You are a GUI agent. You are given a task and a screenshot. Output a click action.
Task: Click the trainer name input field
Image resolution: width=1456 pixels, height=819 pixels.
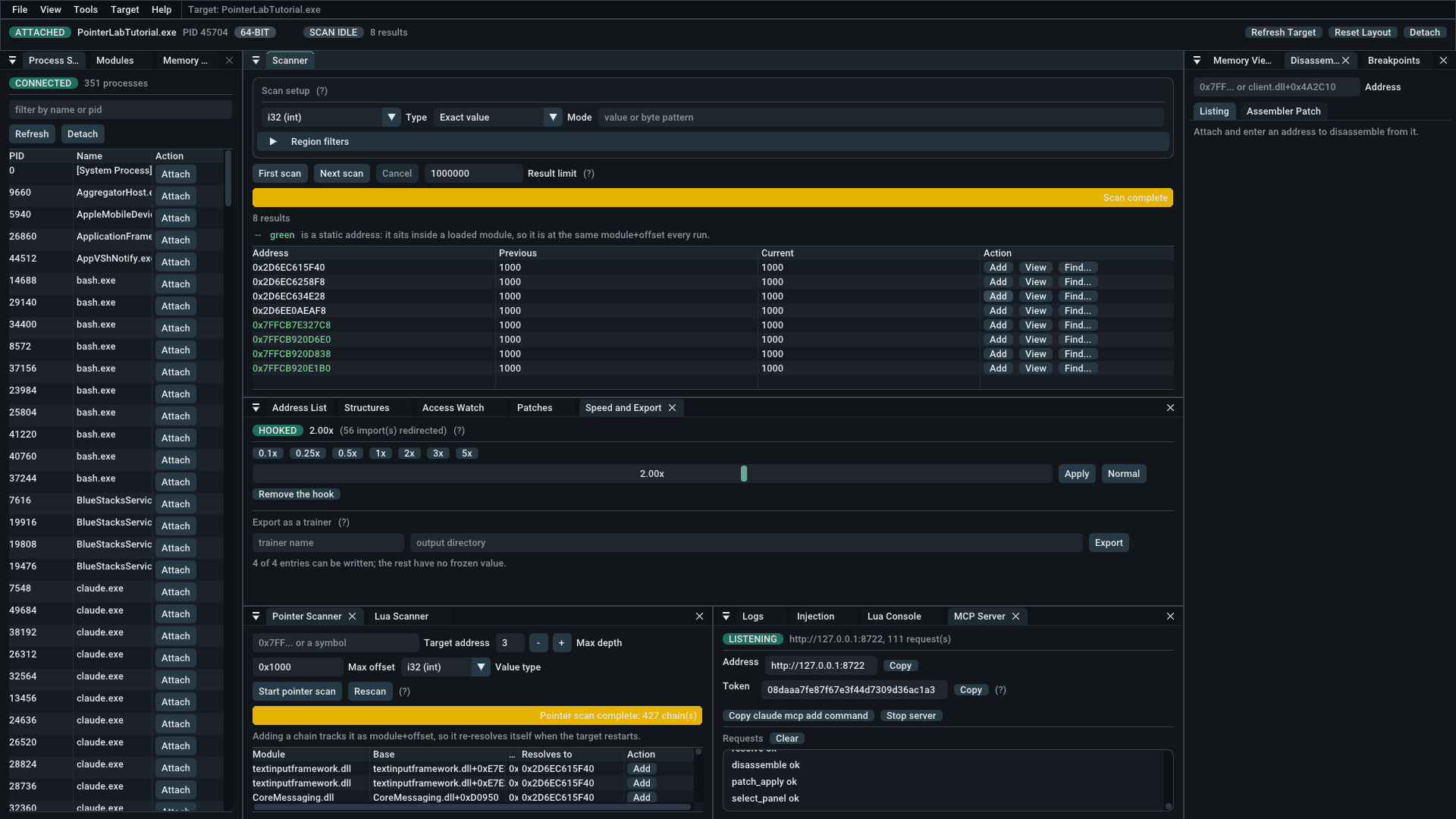point(328,543)
